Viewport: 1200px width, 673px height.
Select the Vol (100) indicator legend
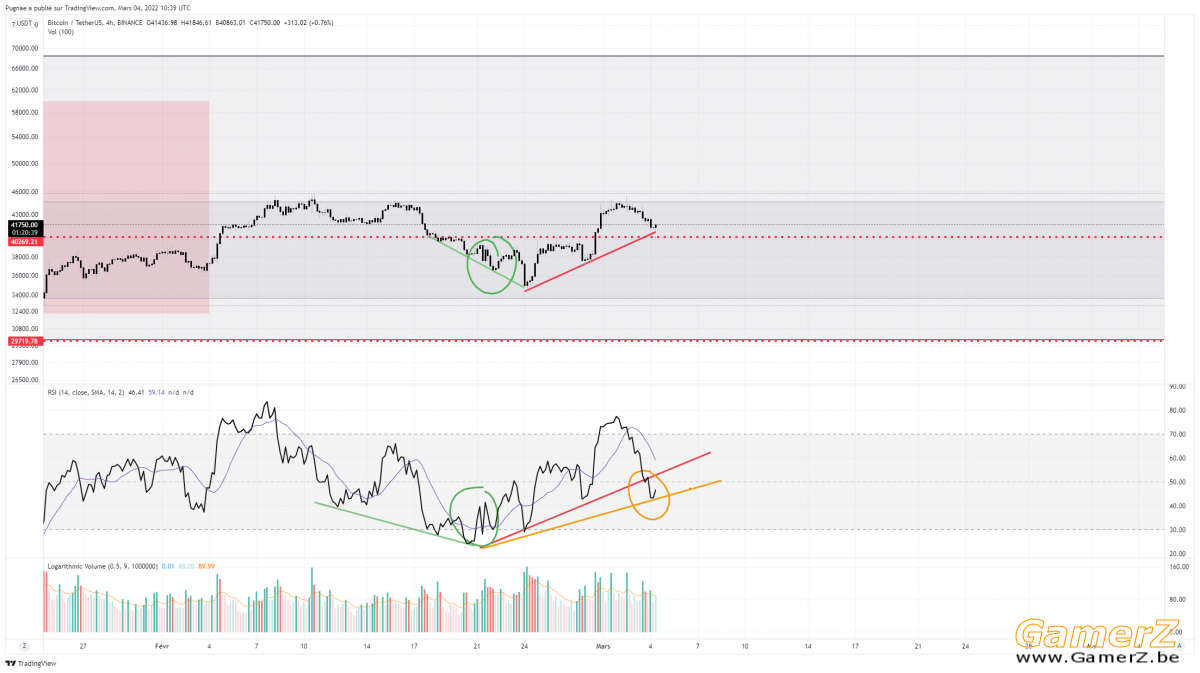pyautogui.click(x=61, y=30)
